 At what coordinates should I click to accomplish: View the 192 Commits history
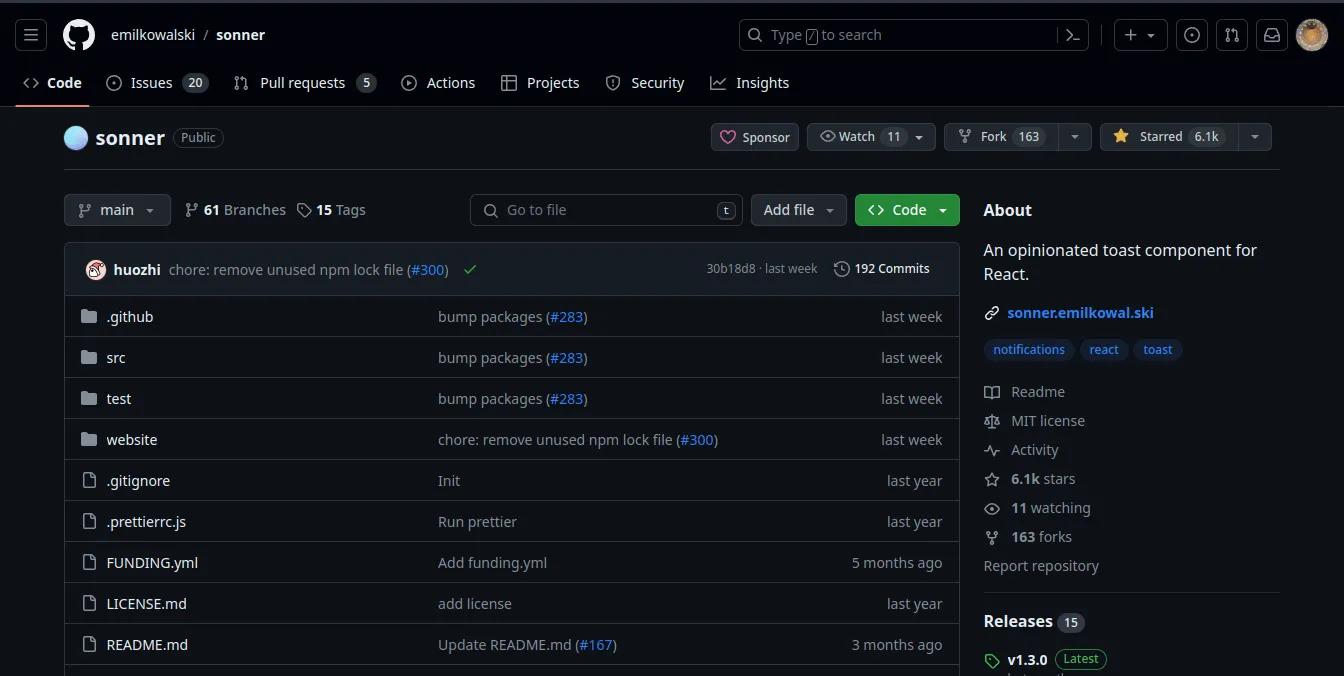tap(882, 269)
